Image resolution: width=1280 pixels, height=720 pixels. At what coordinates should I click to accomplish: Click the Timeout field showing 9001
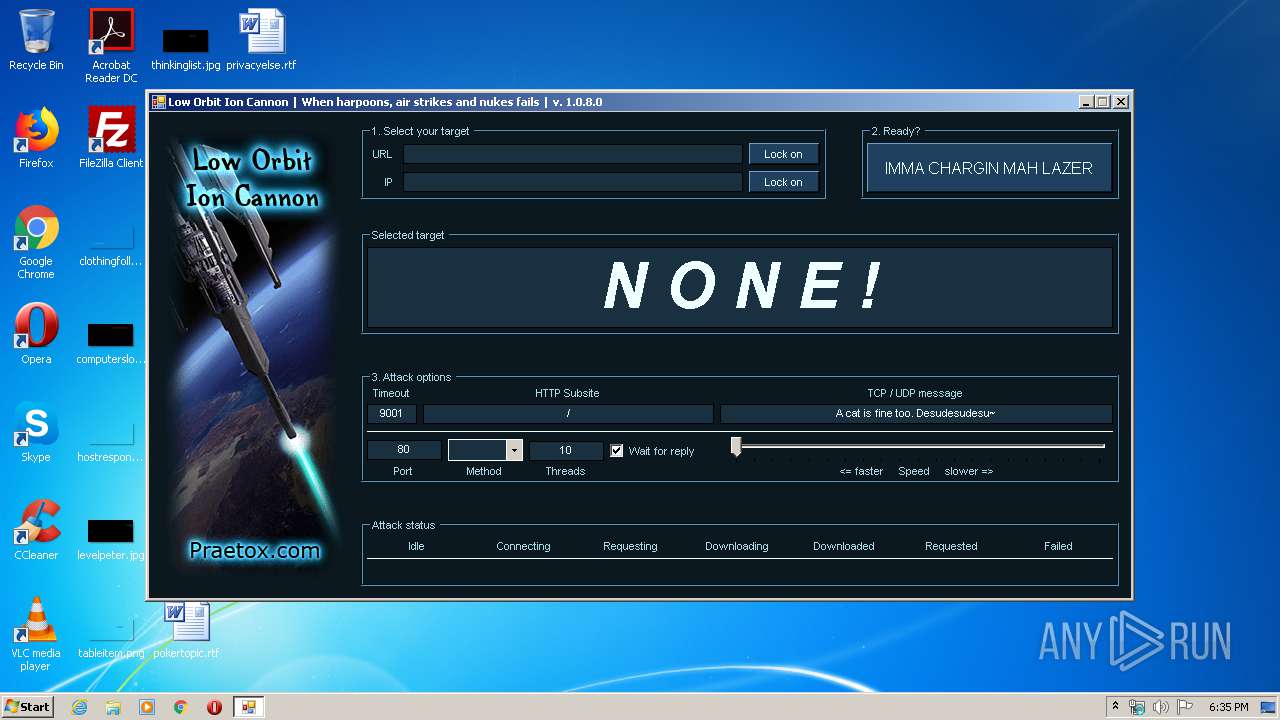[392, 414]
